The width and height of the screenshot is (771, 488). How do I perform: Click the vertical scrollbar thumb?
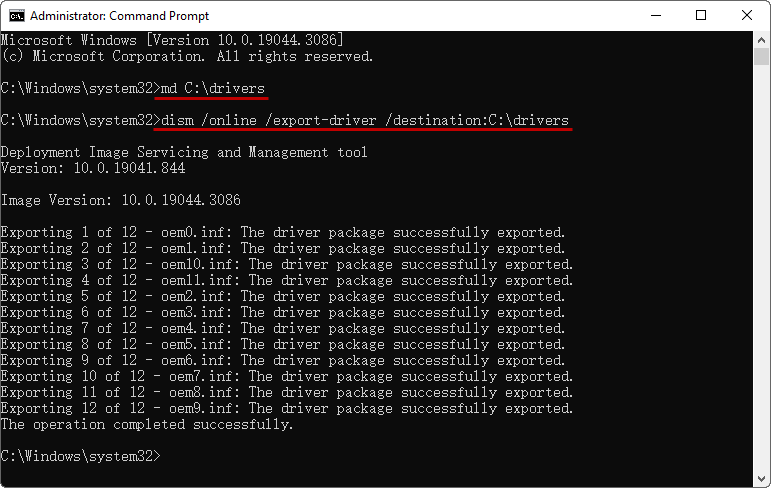(761, 57)
